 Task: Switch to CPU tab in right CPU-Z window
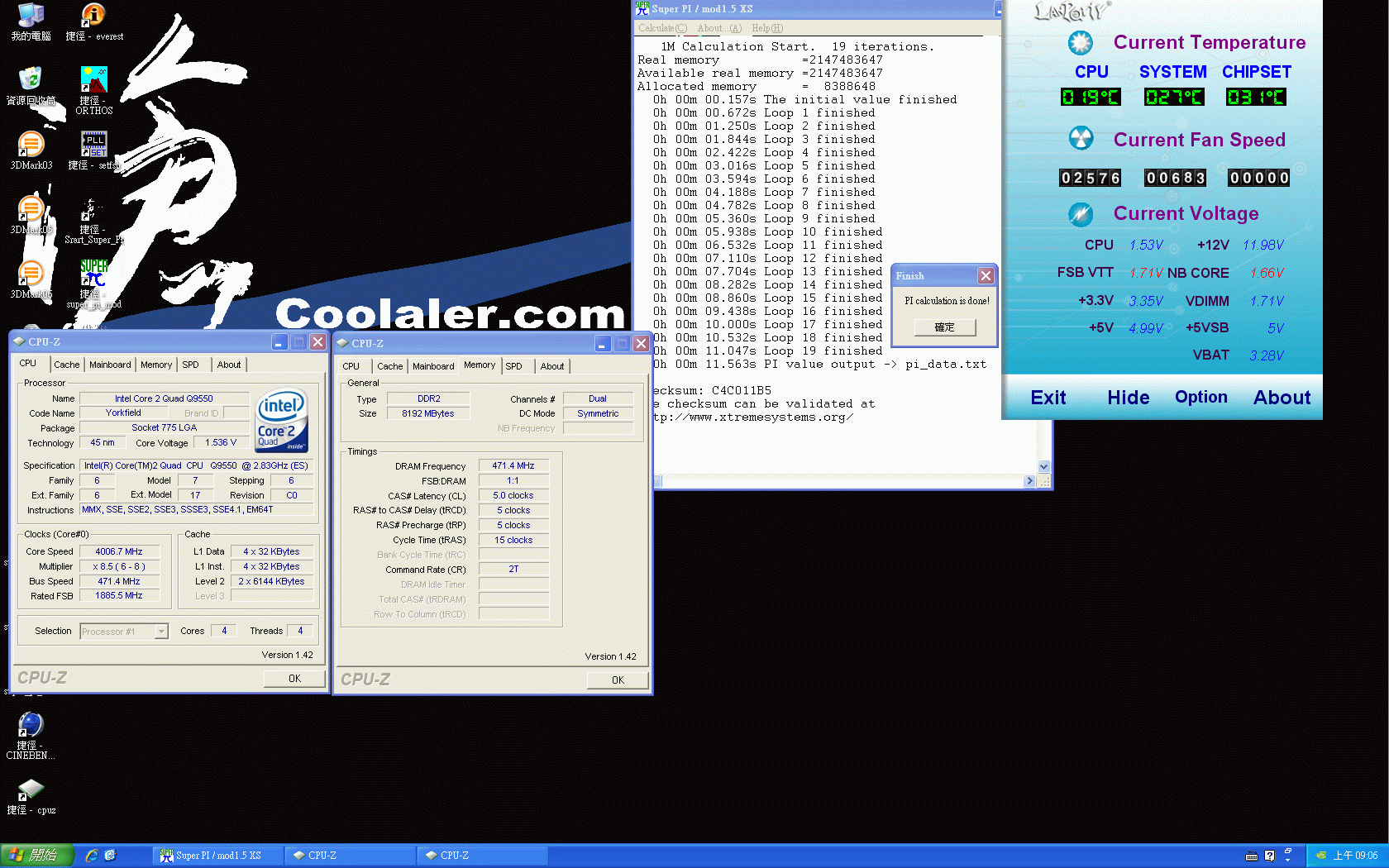click(x=351, y=366)
